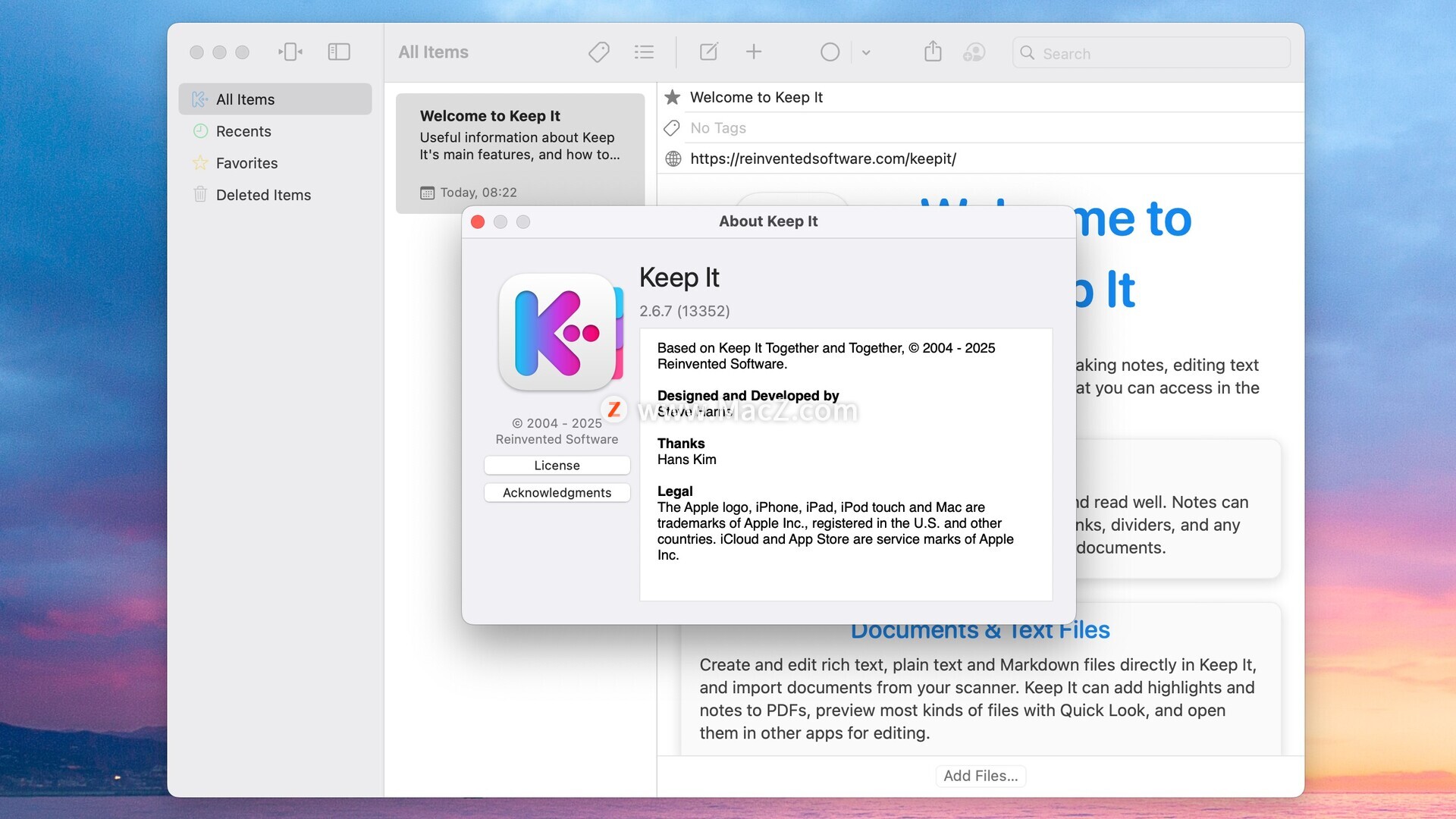Open the reinventedsoftware.com/keepit URL
The width and height of the screenshot is (1456, 819).
[x=823, y=158]
